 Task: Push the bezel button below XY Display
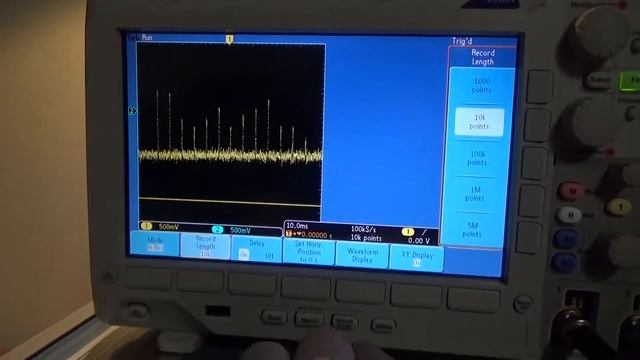pos(416,296)
